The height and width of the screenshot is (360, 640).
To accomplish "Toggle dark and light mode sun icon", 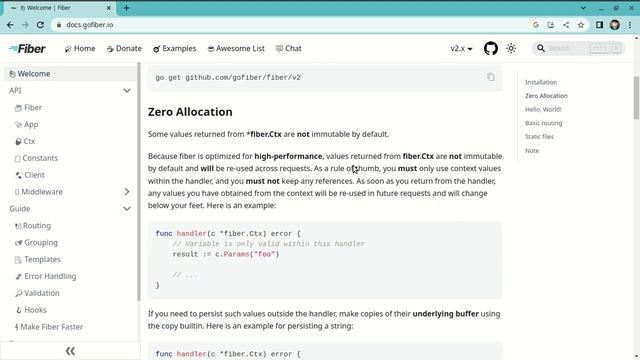I will point(511,49).
